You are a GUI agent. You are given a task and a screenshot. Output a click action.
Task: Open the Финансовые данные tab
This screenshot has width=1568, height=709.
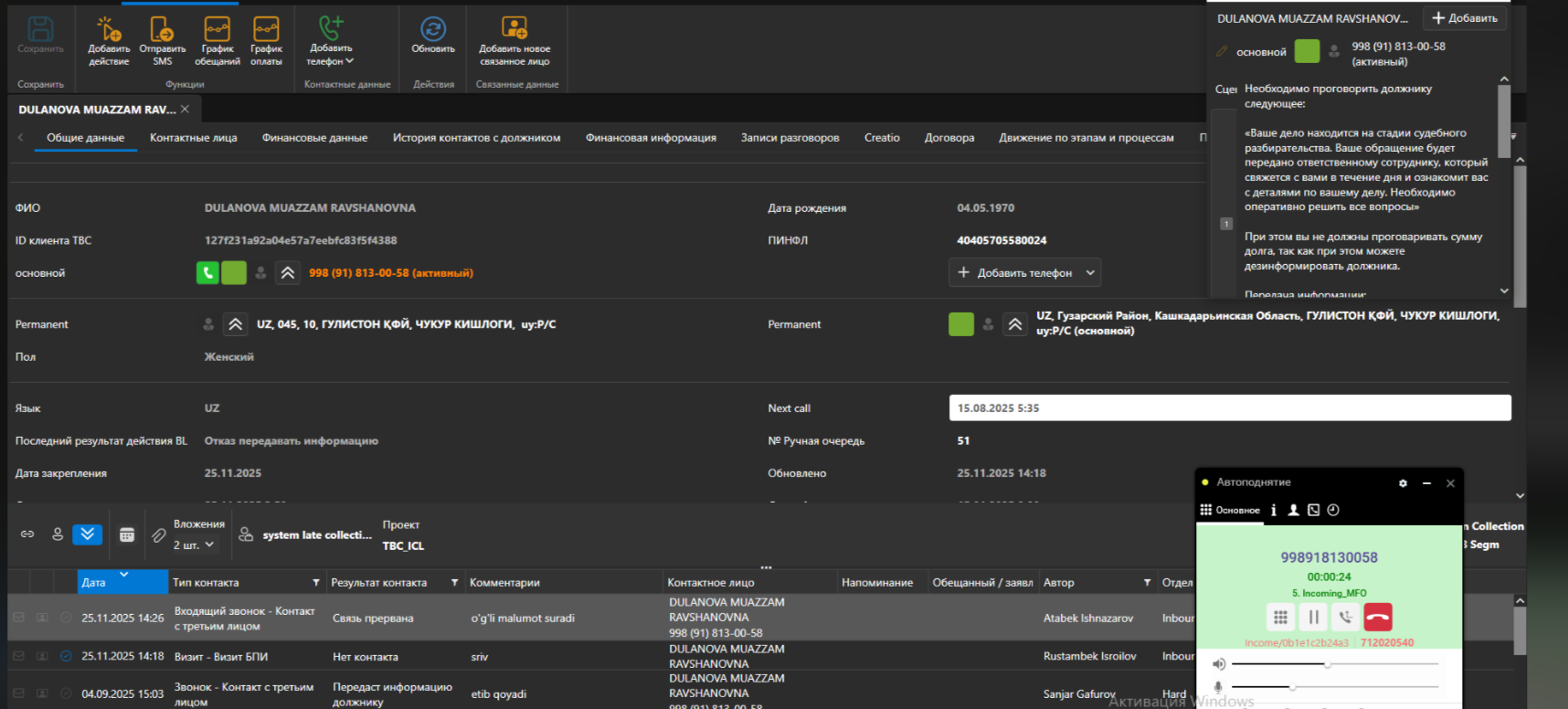314,138
